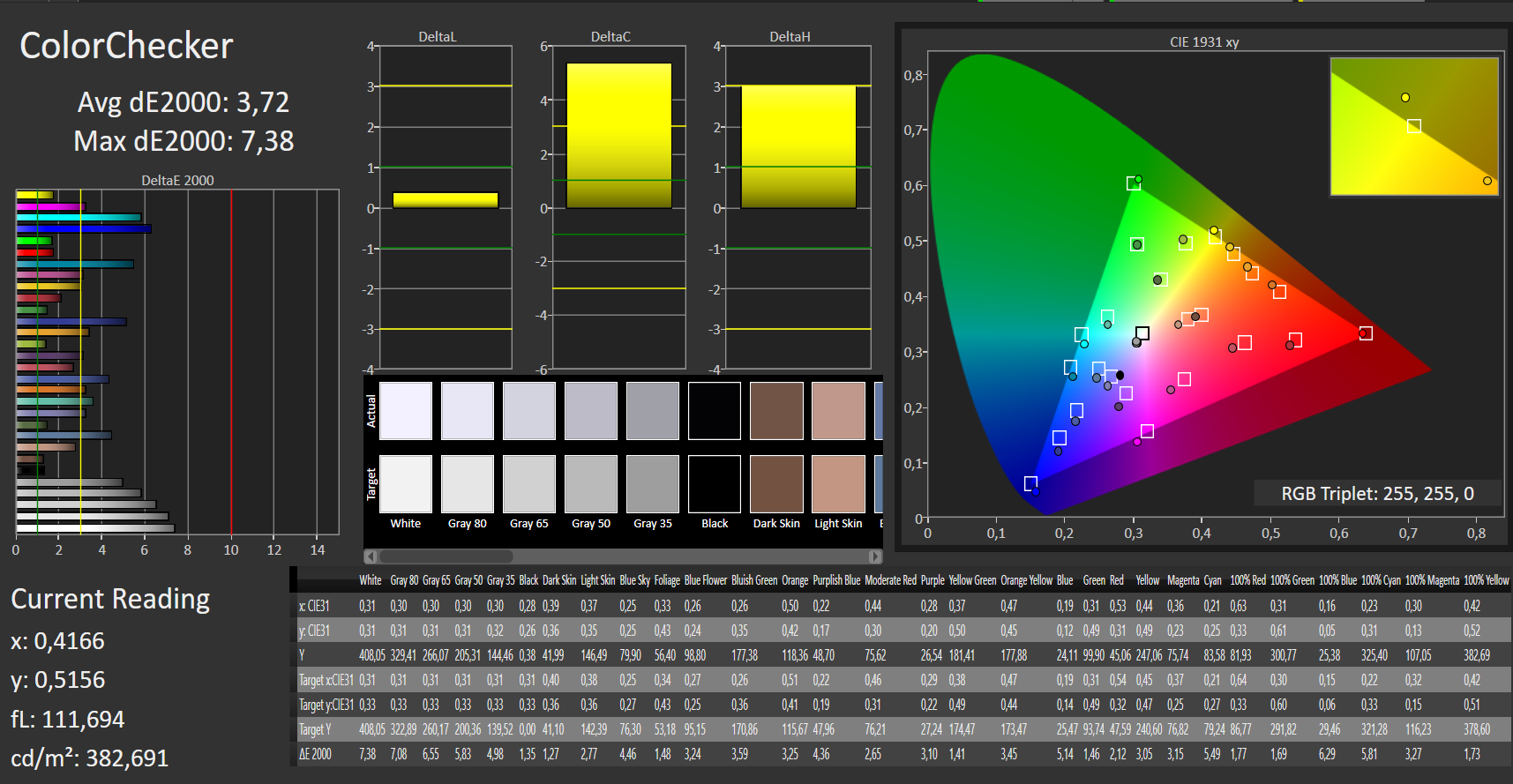The height and width of the screenshot is (784, 1513).
Task: Click the Bluish Green column header in the table
Action: coord(754,580)
